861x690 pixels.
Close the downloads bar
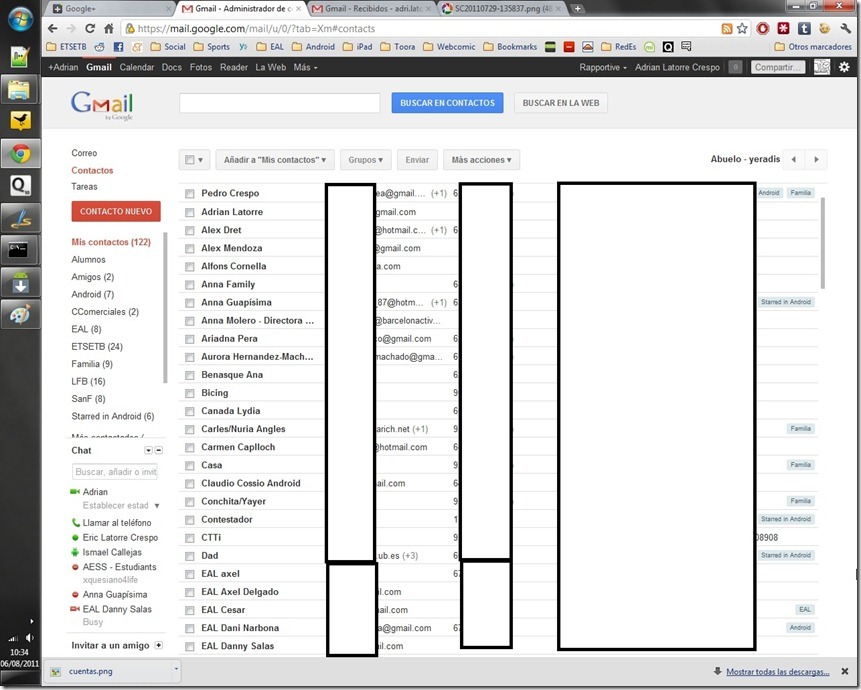point(845,671)
